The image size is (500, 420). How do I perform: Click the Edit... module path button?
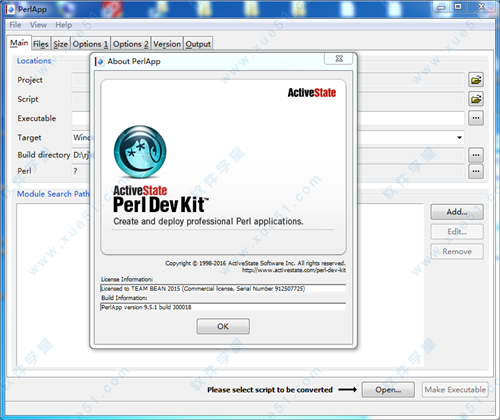pos(457,232)
